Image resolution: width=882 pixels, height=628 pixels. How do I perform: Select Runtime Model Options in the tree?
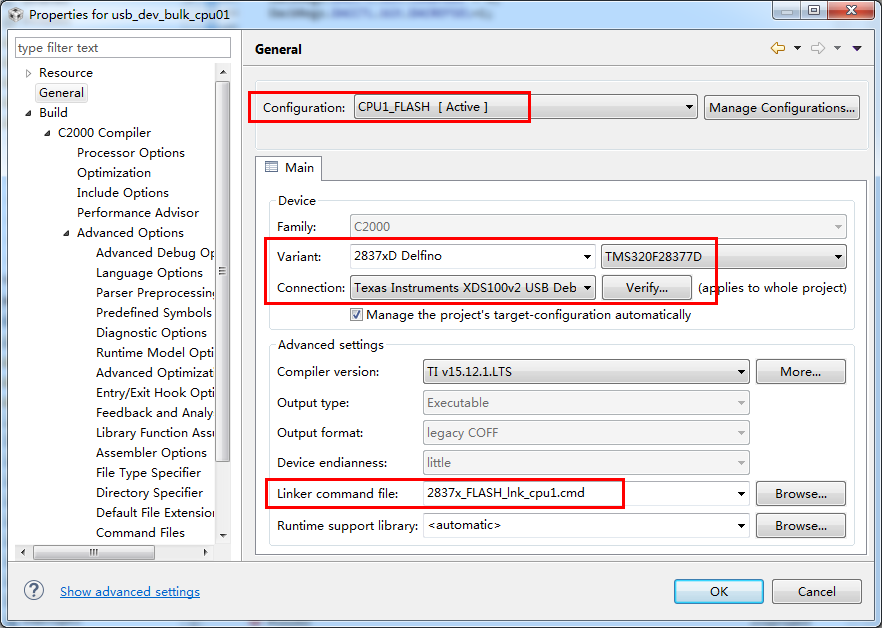point(155,352)
